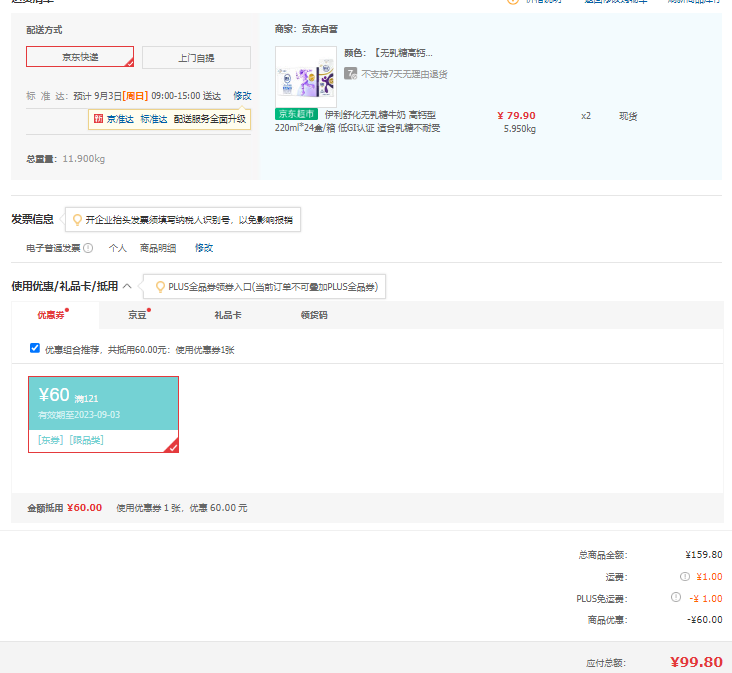Toggle the ¥60 满121 coupon card
The image size is (732, 673).
tap(103, 414)
